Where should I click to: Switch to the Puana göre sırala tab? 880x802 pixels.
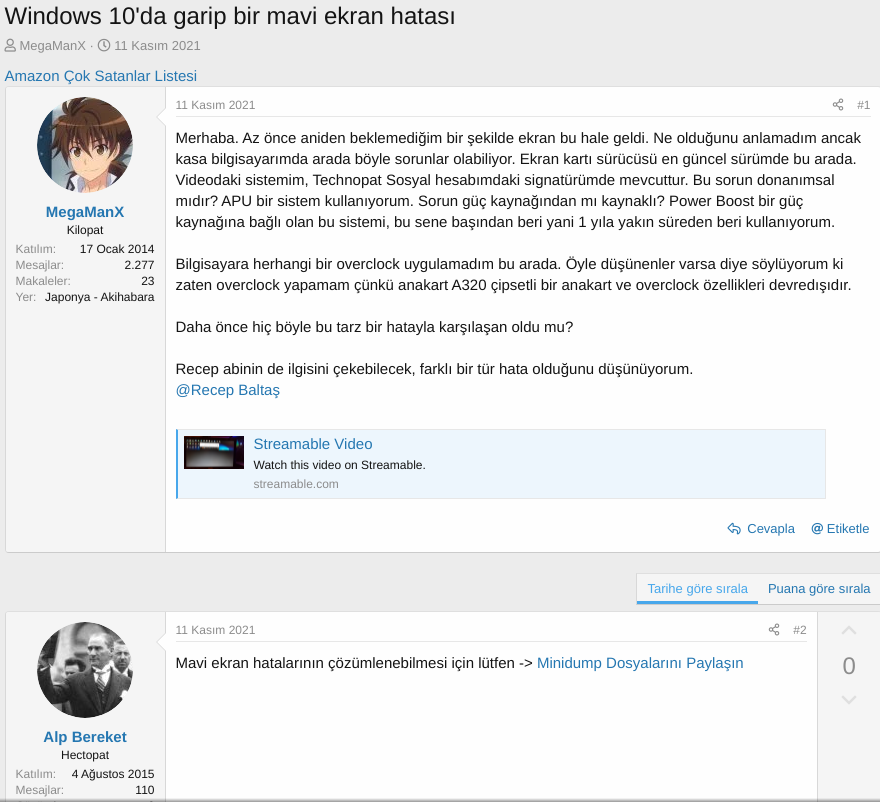click(818, 589)
